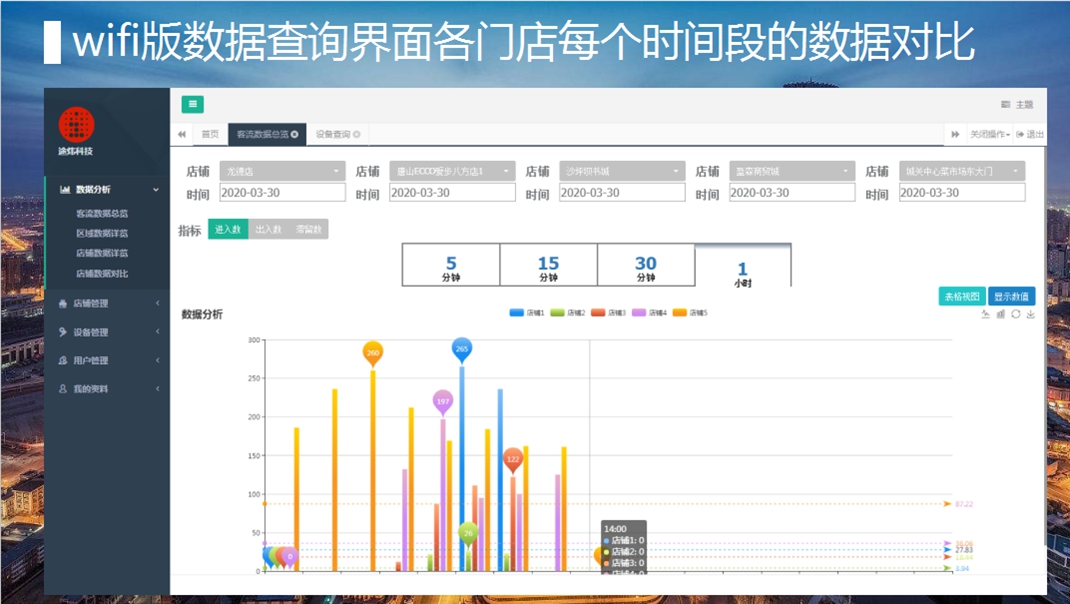This screenshot has height=604, width=1070.
Task: Expand the 设备管理 sidebar section
Action: (x=157, y=332)
